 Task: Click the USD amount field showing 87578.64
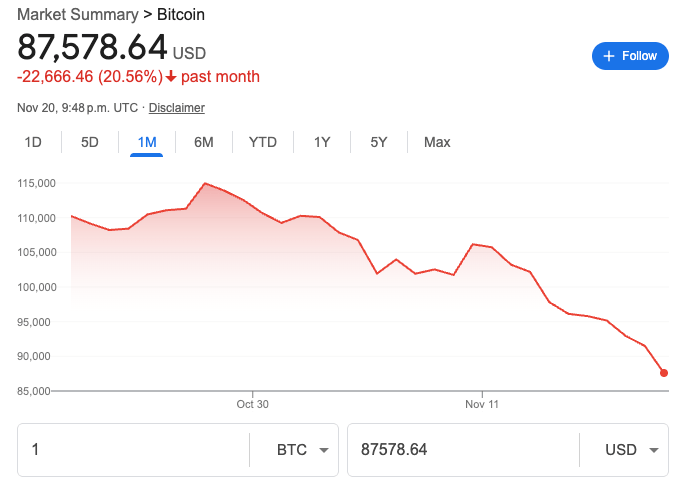pyautogui.click(x=462, y=450)
